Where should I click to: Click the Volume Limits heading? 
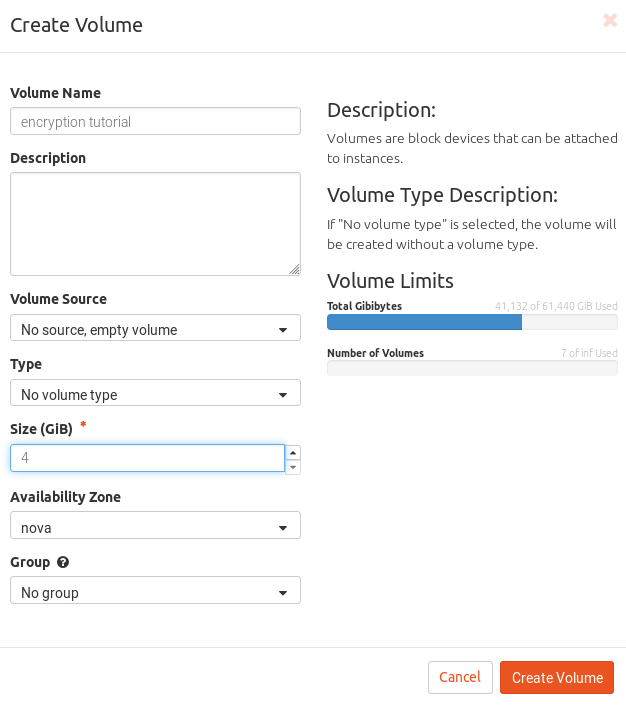(390, 280)
